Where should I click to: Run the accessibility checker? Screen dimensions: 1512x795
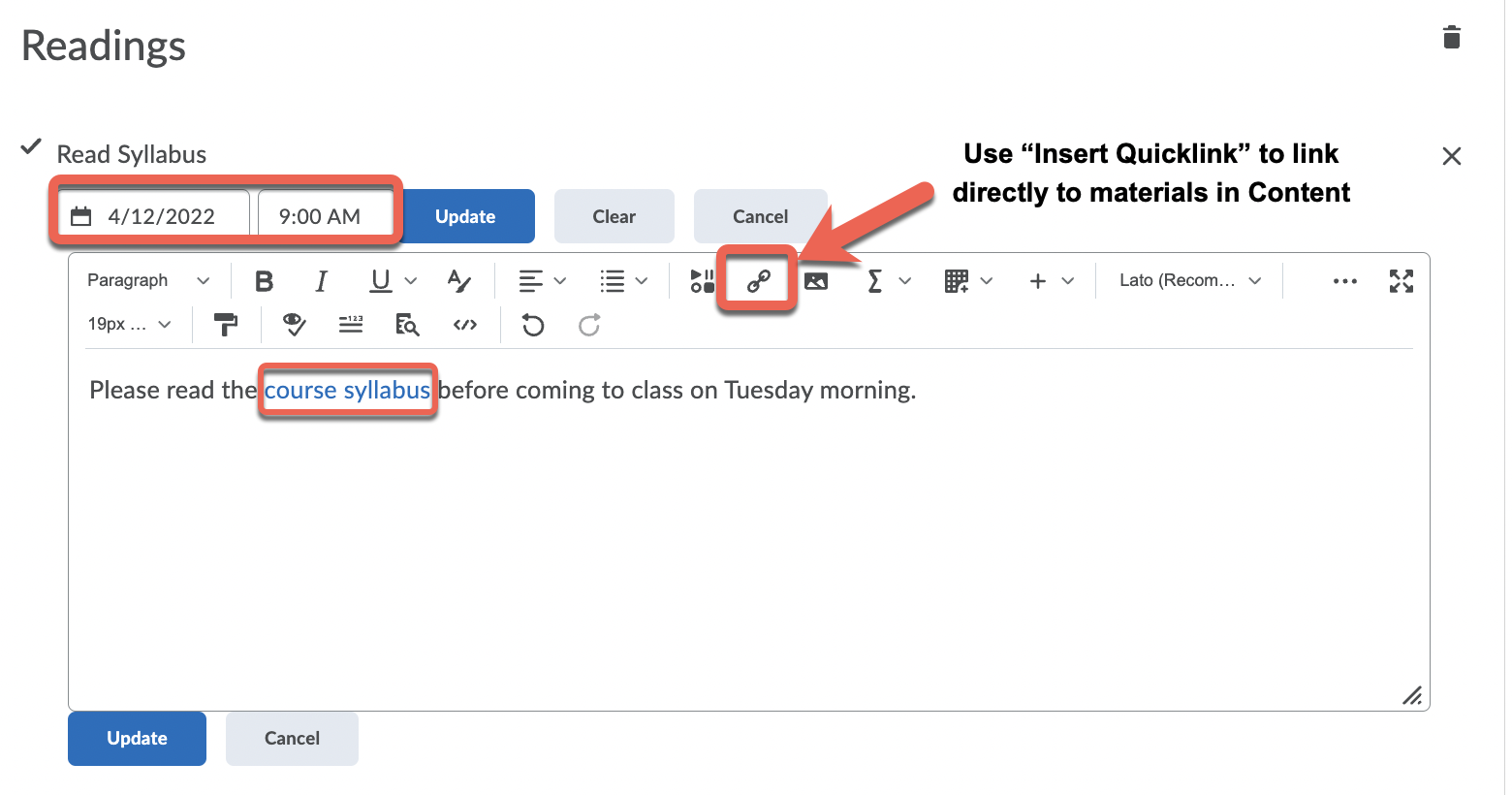(x=295, y=325)
